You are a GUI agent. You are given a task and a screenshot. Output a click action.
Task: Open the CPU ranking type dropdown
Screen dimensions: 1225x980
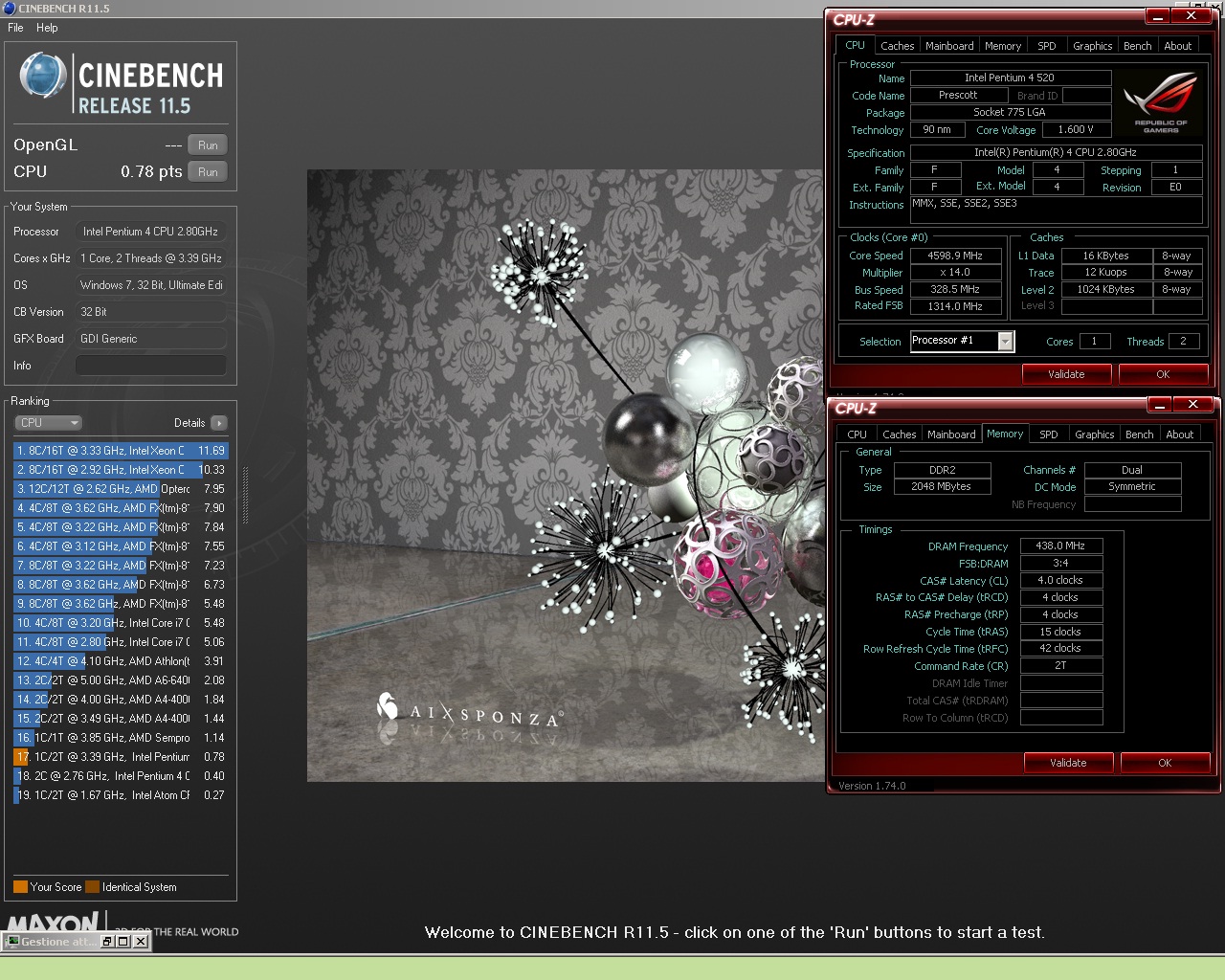[48, 423]
